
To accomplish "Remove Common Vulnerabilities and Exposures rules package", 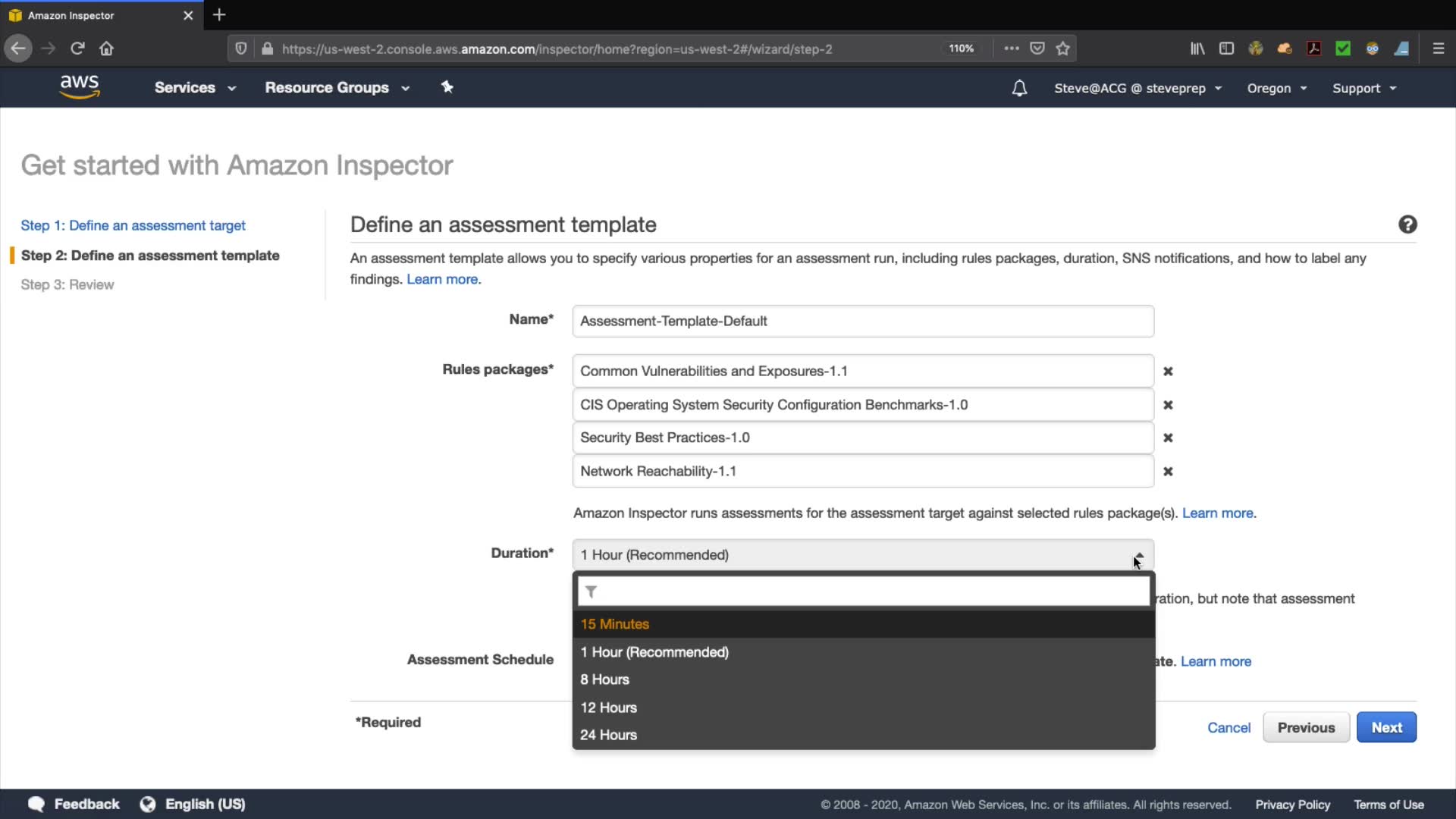I will 1168,372.
